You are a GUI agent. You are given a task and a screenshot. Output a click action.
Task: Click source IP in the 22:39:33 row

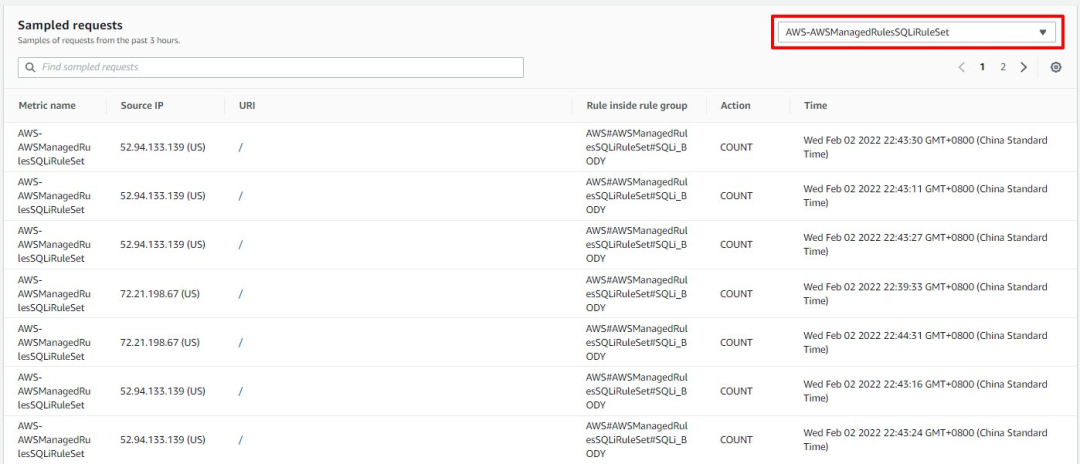click(160, 294)
